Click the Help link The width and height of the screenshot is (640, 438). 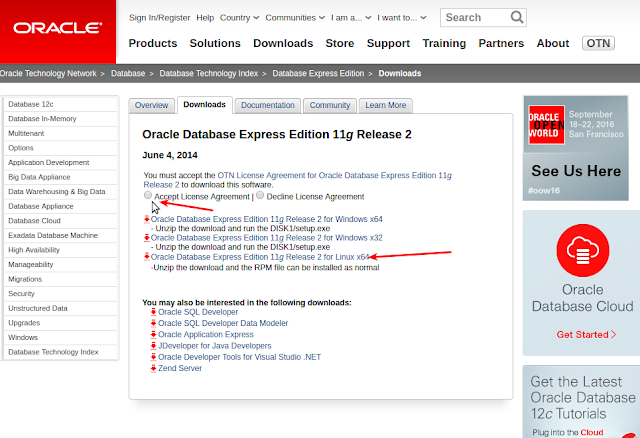tap(205, 18)
